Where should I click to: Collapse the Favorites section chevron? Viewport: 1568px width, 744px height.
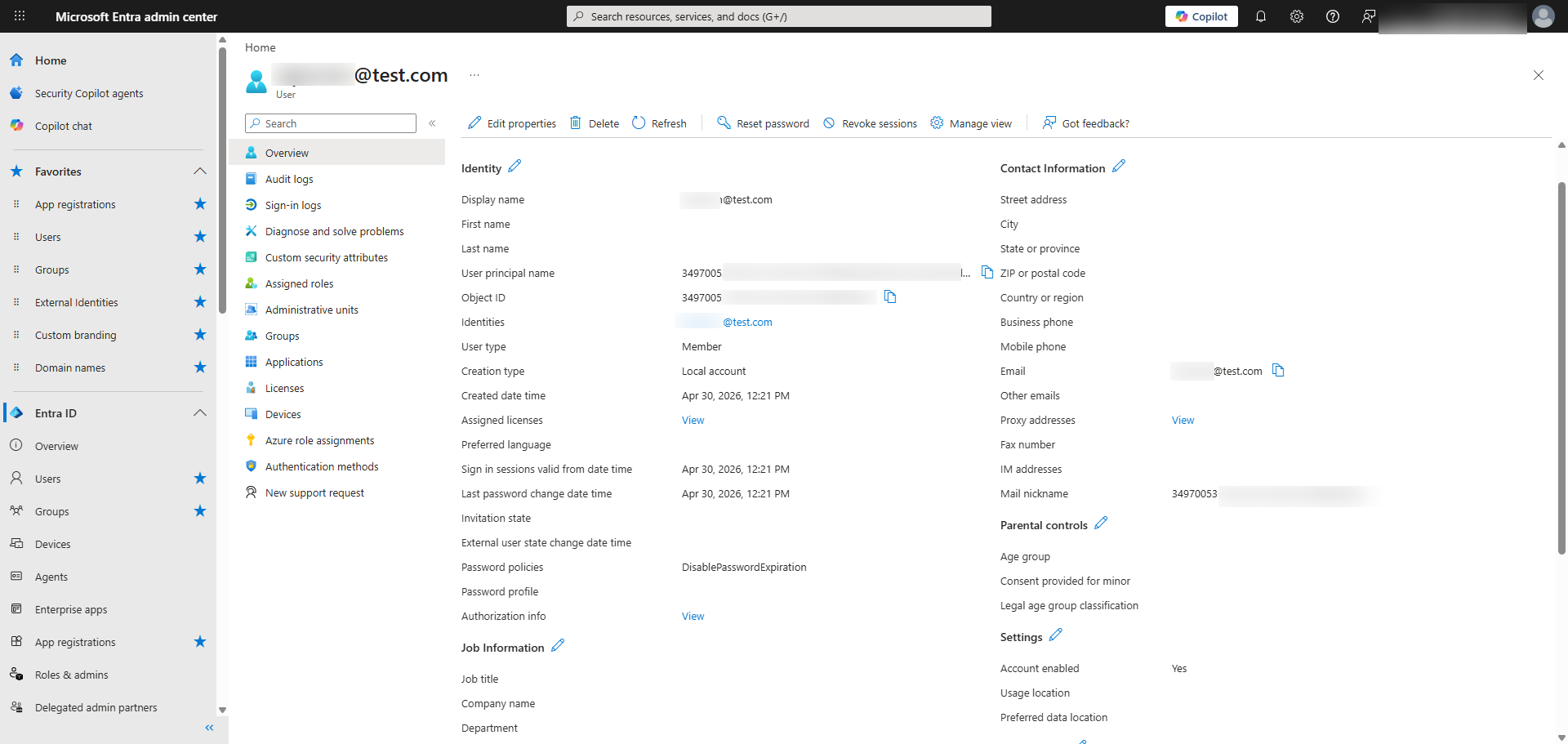[x=200, y=172]
